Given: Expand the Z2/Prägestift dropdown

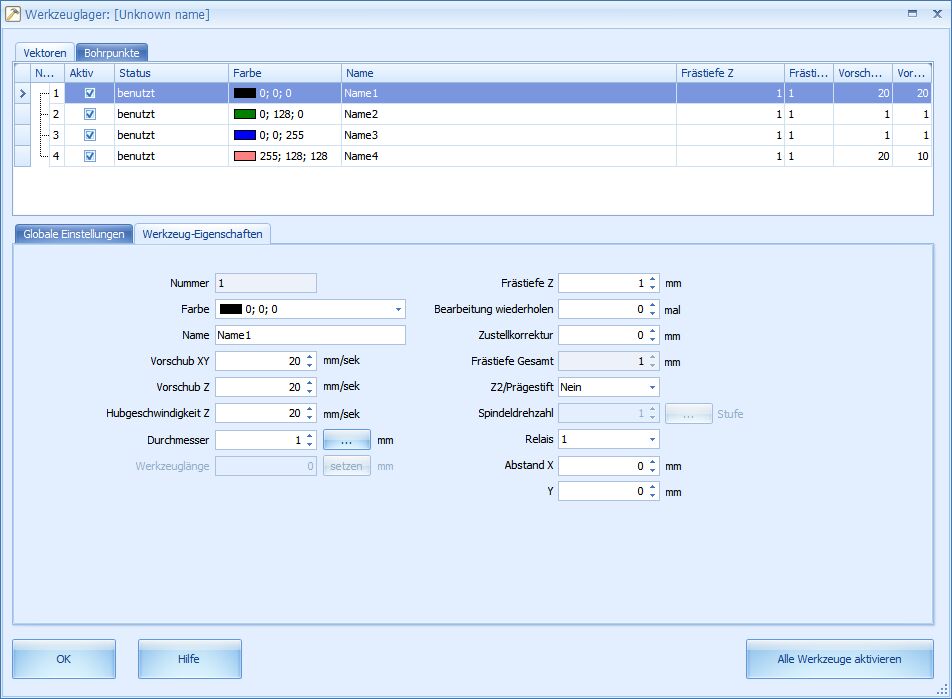Looking at the screenshot, I should pos(653,387).
